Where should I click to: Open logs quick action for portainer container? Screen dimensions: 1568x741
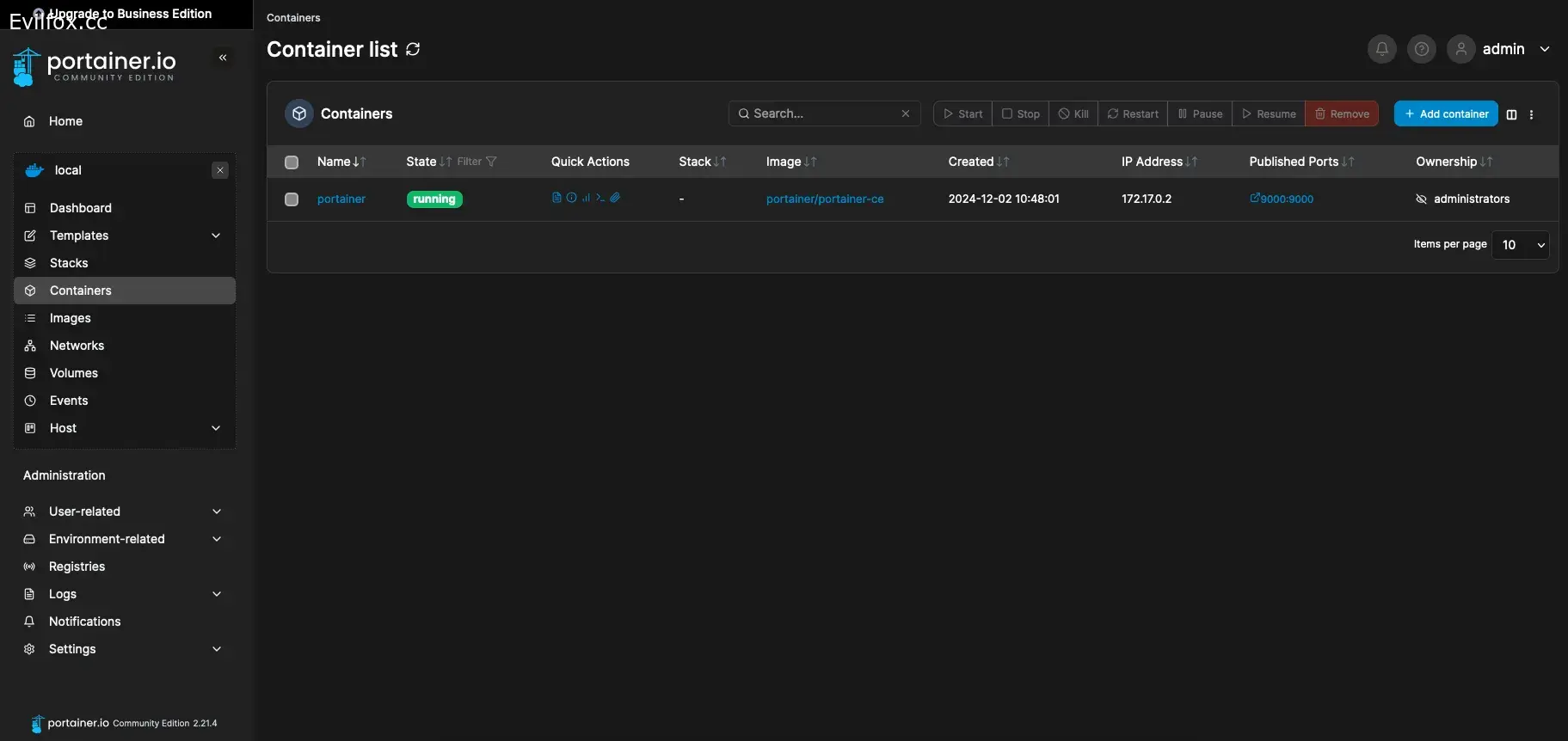[x=556, y=198]
